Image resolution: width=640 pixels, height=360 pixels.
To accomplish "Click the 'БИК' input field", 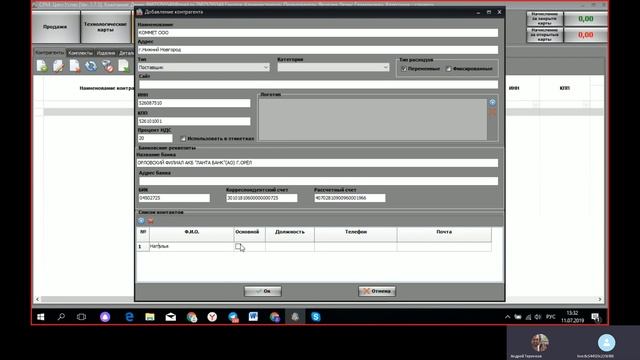I will (174, 198).
